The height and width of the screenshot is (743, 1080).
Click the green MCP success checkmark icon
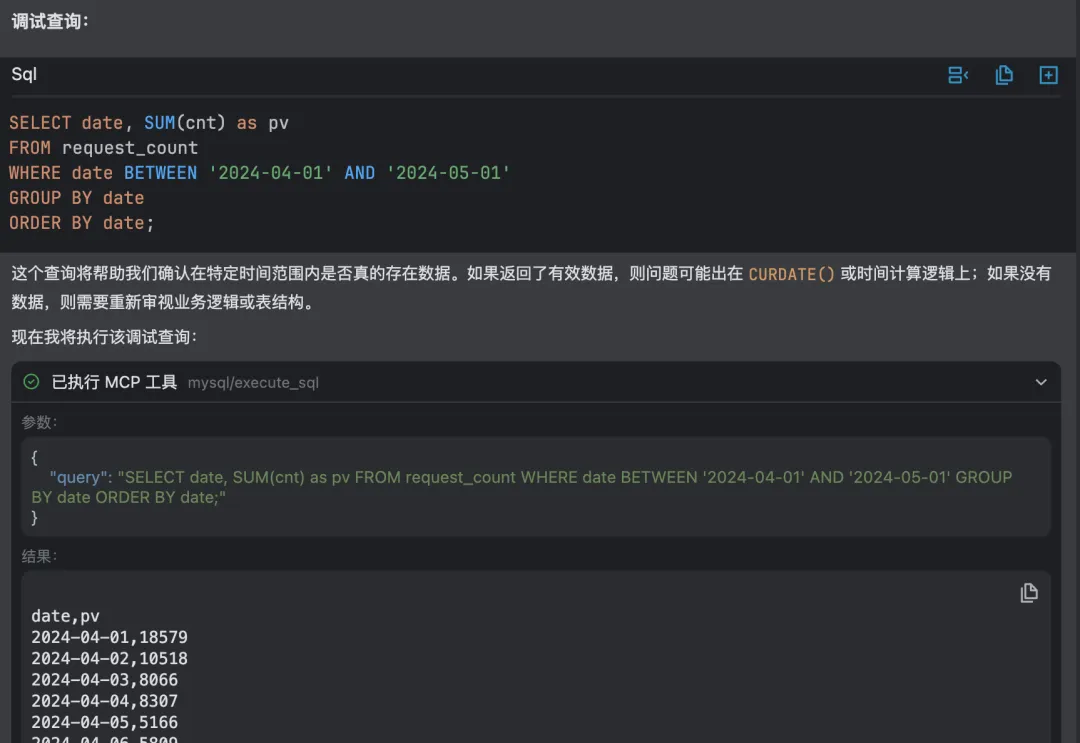pyautogui.click(x=31, y=381)
